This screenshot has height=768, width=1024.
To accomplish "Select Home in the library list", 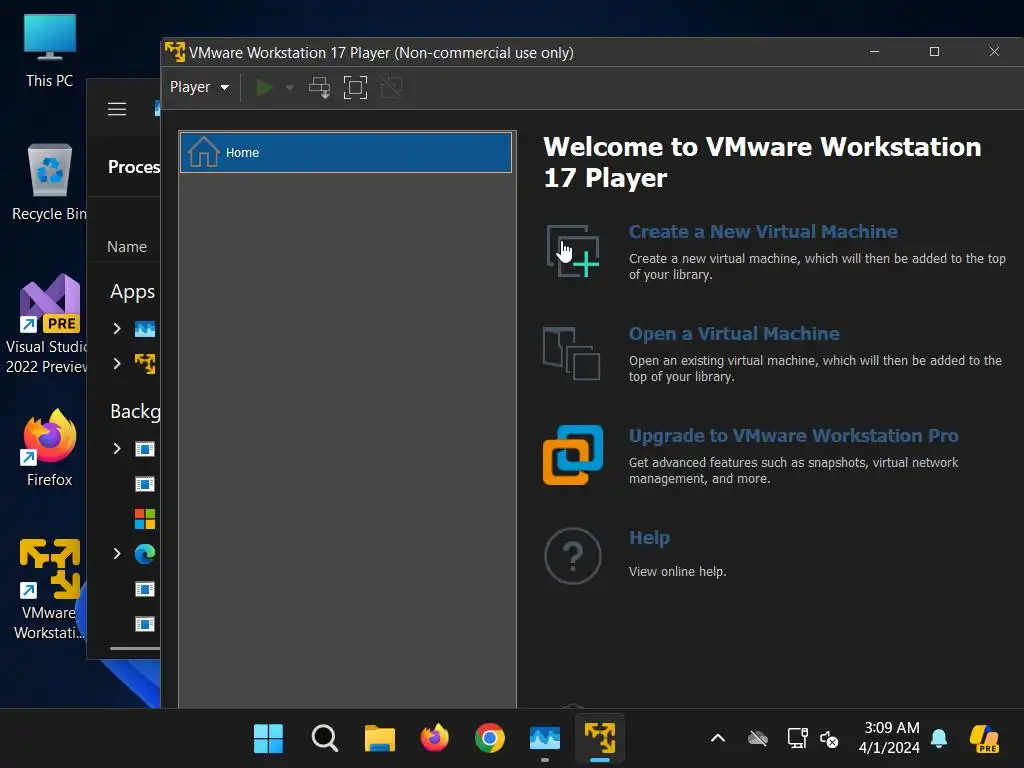I will point(345,152).
